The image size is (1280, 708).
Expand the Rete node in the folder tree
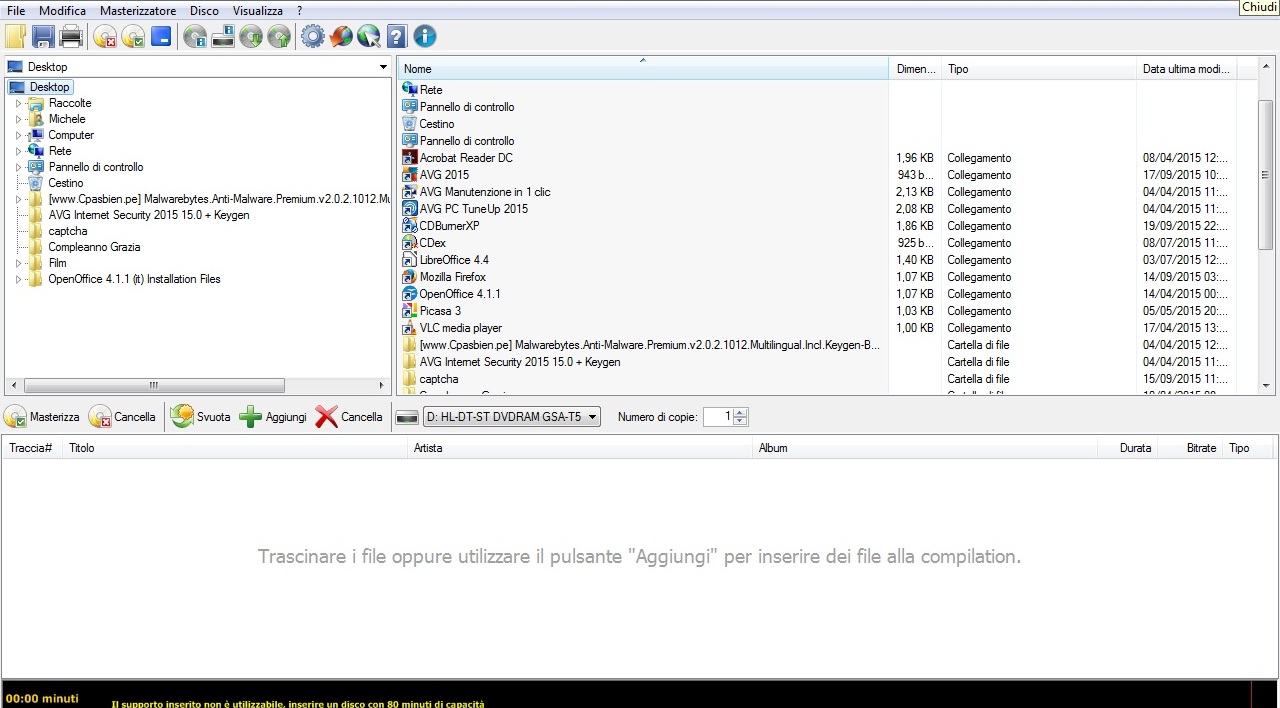pos(18,151)
